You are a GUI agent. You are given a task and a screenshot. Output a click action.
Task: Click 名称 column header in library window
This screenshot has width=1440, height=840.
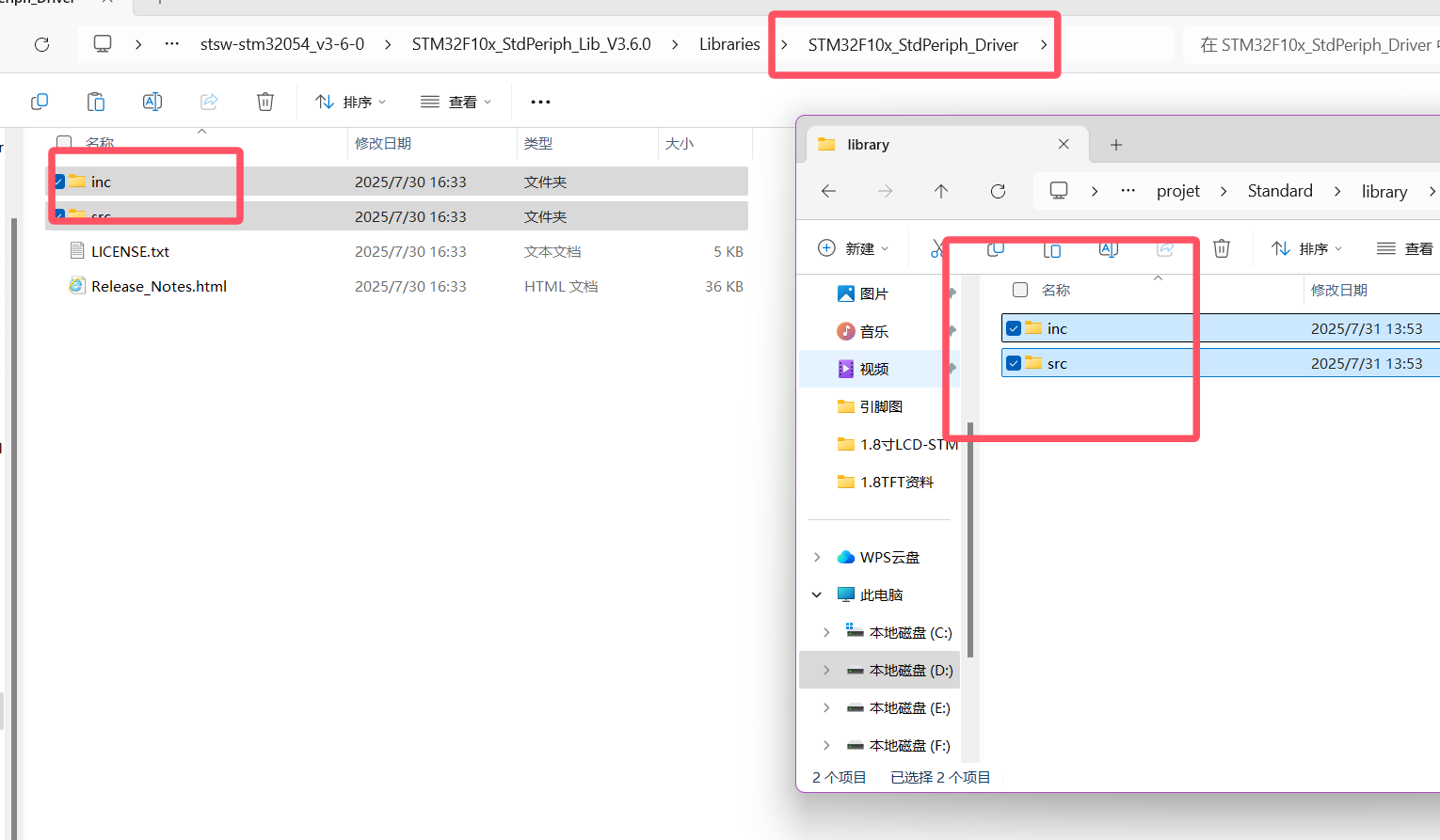click(1056, 290)
